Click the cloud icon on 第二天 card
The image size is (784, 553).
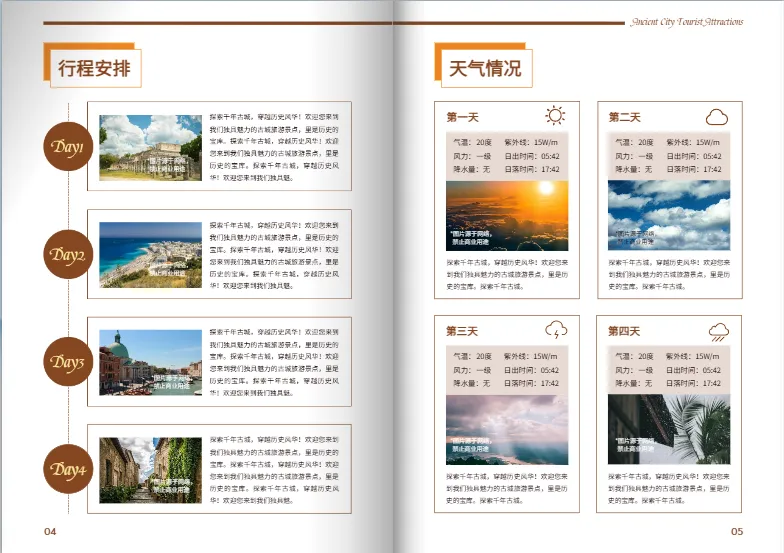(x=717, y=117)
